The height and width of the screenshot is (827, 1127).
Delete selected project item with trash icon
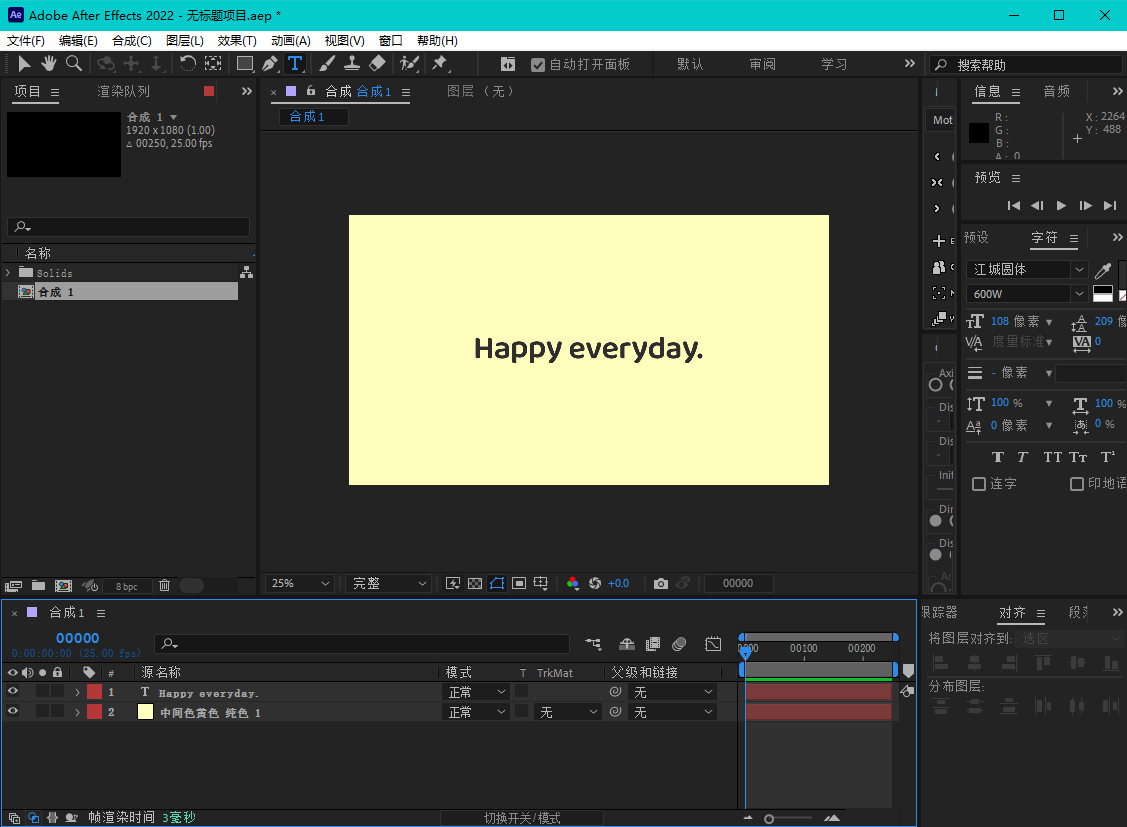[x=165, y=586]
